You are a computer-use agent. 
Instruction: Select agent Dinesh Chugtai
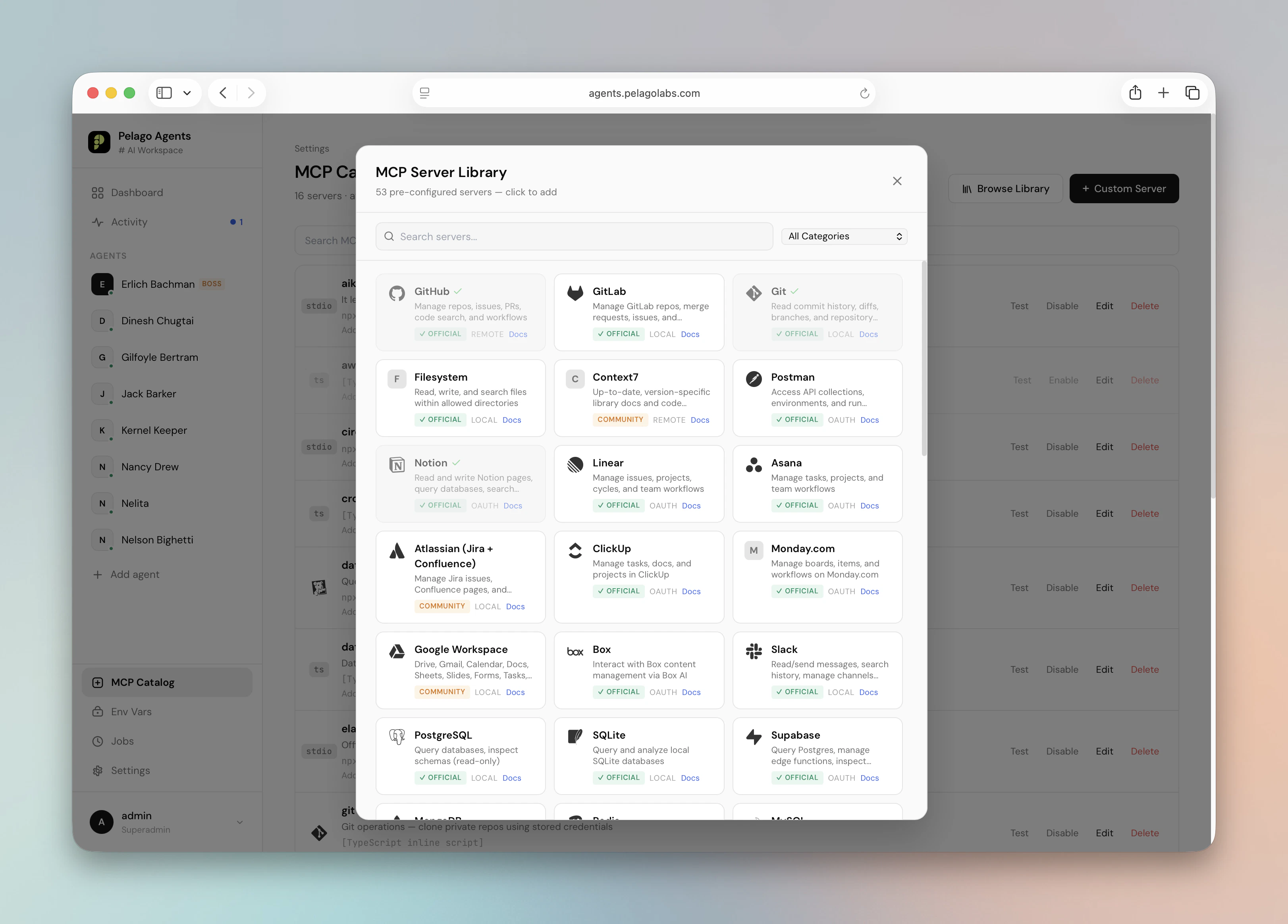click(x=168, y=321)
